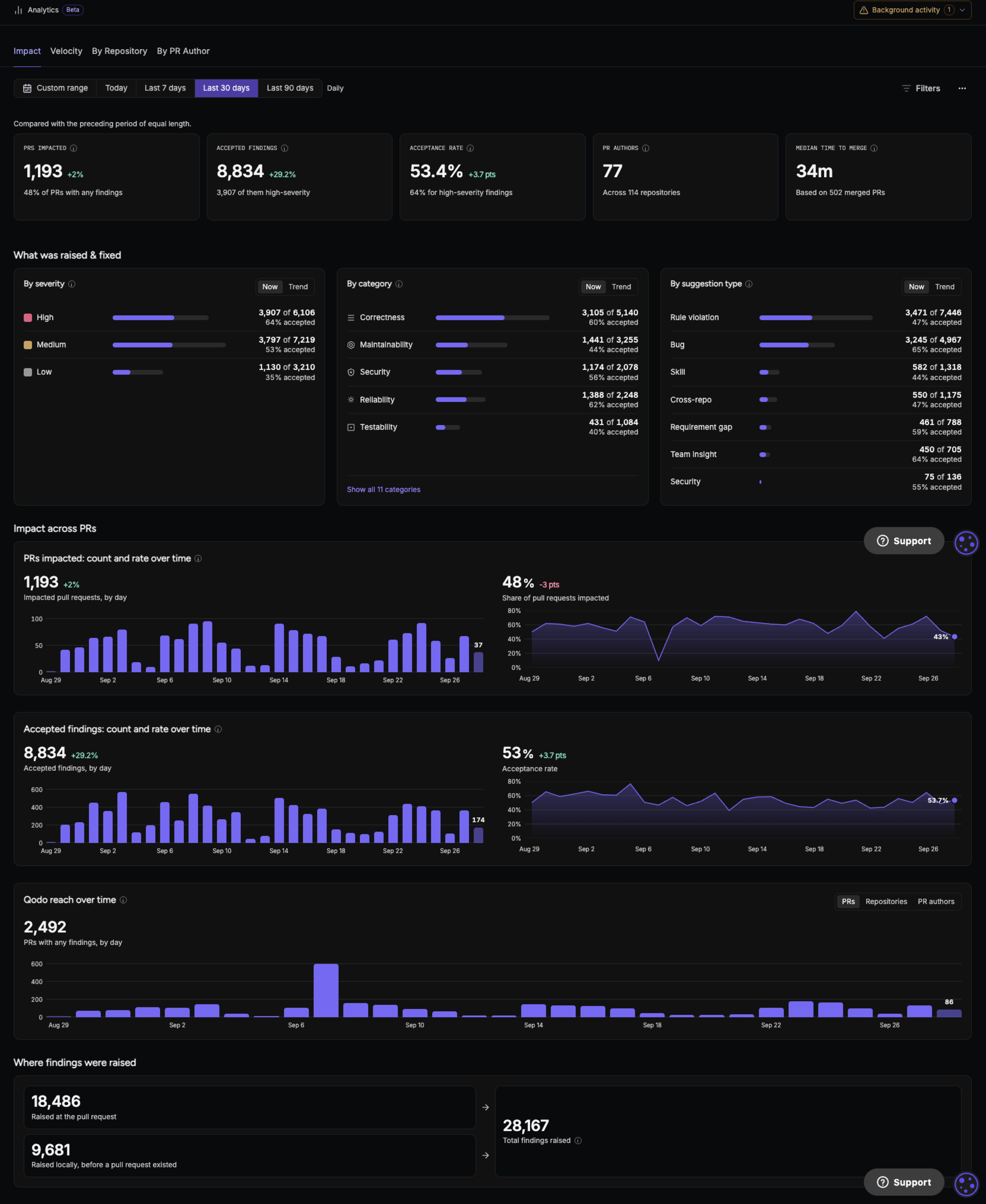Click the info icon beside Qodo reach over time
The image size is (986, 1204).
[123, 900]
